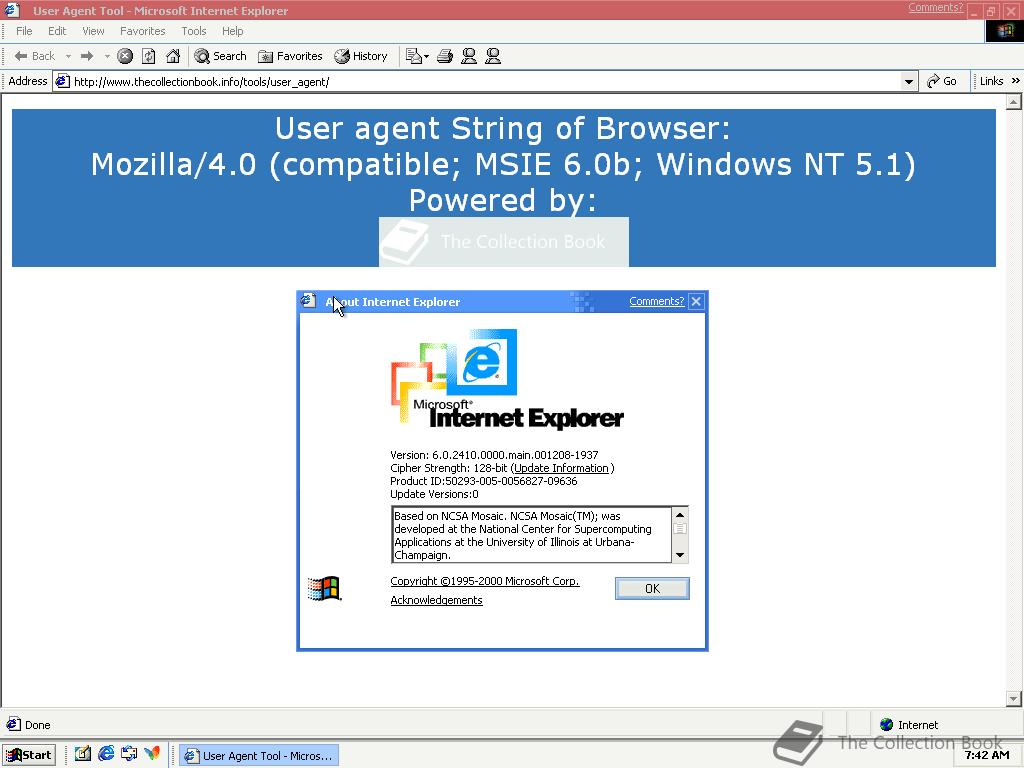Image resolution: width=1024 pixels, height=768 pixels.
Task: Close the About Internet Explorer dialog
Action: (x=696, y=301)
